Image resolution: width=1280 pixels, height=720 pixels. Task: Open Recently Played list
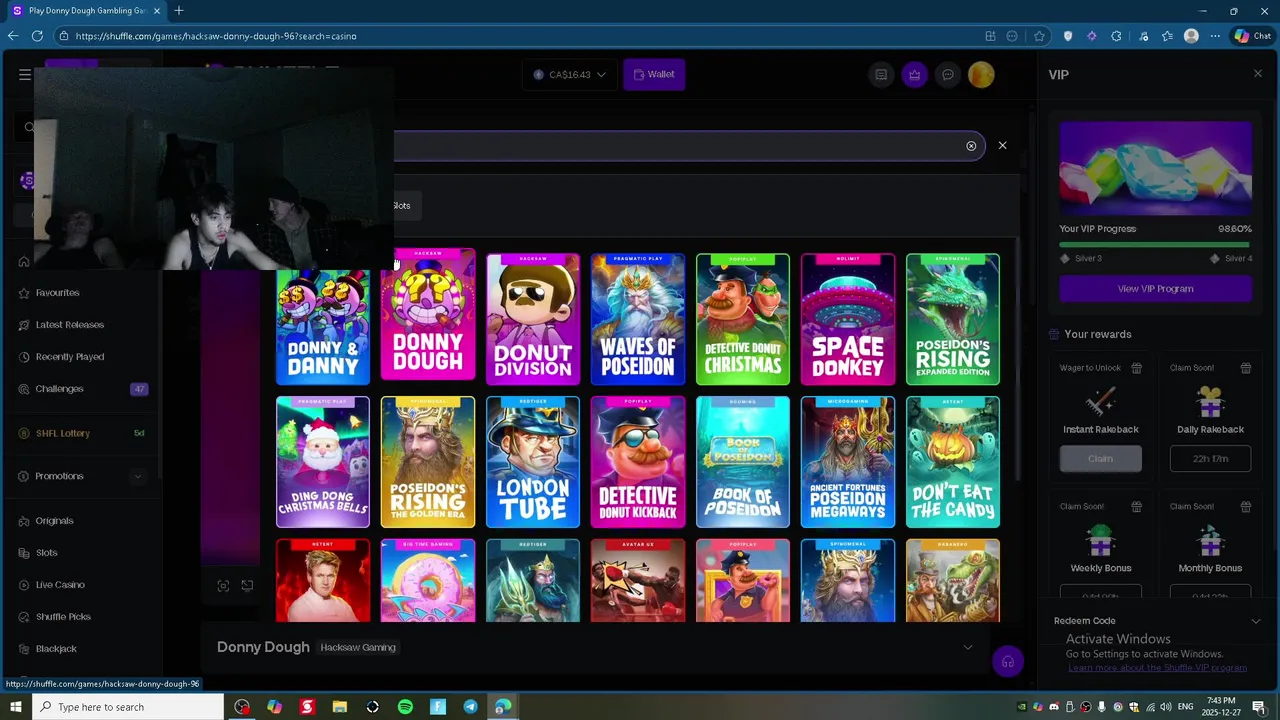(x=70, y=357)
